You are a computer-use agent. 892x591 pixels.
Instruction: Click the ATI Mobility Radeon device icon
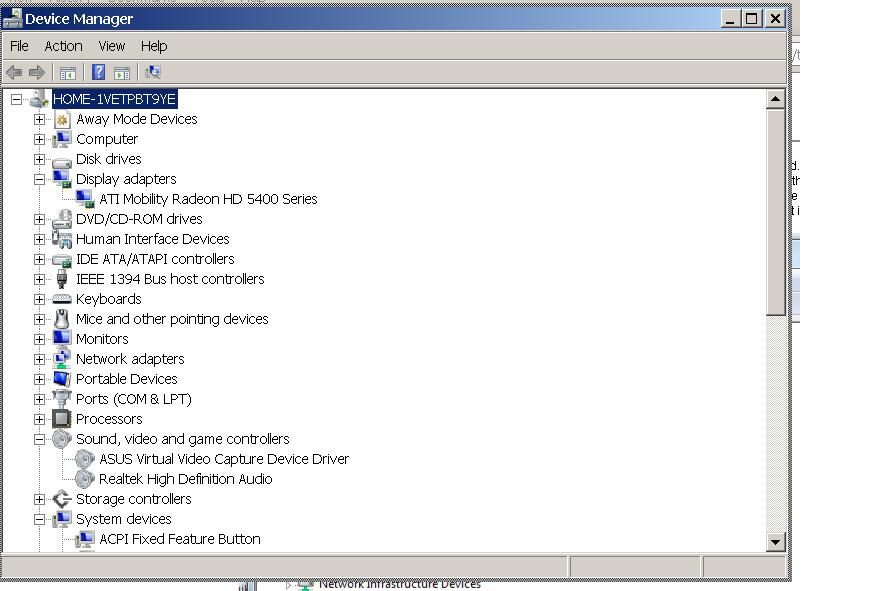point(85,199)
